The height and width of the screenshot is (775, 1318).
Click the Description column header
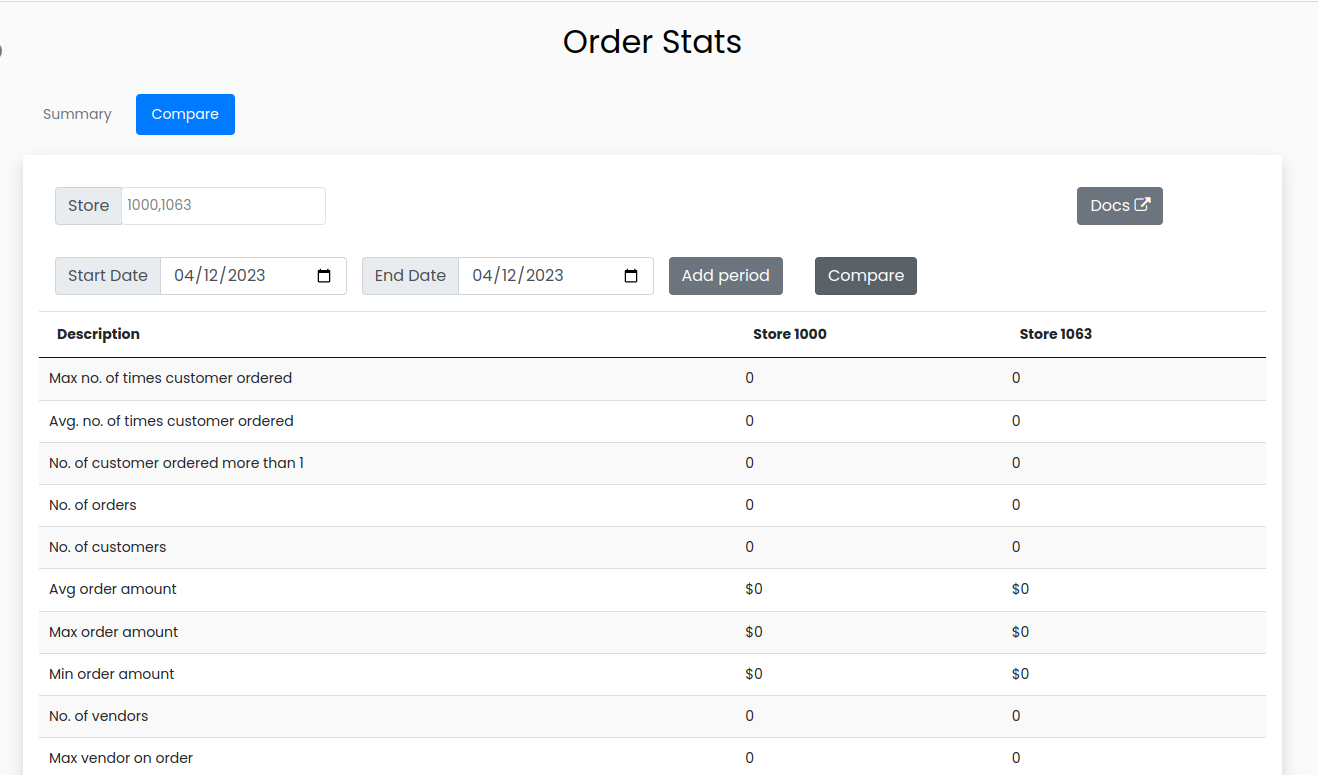point(98,334)
